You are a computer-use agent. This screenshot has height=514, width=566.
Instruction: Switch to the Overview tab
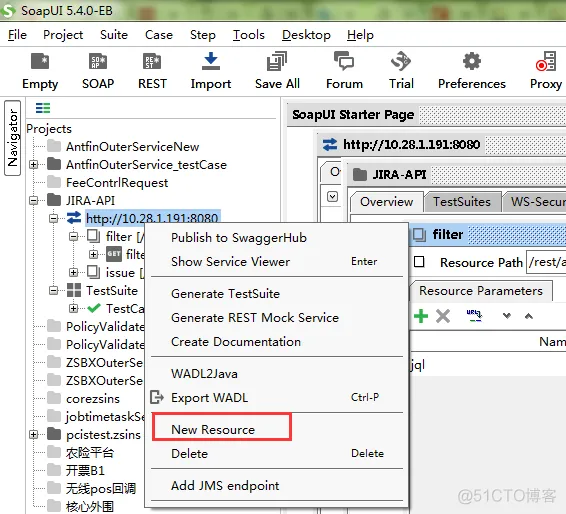coord(386,201)
